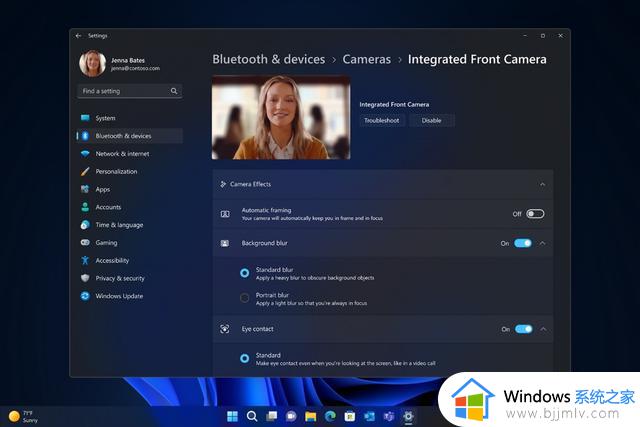Click the System monitor icon in sidebar

85,118
